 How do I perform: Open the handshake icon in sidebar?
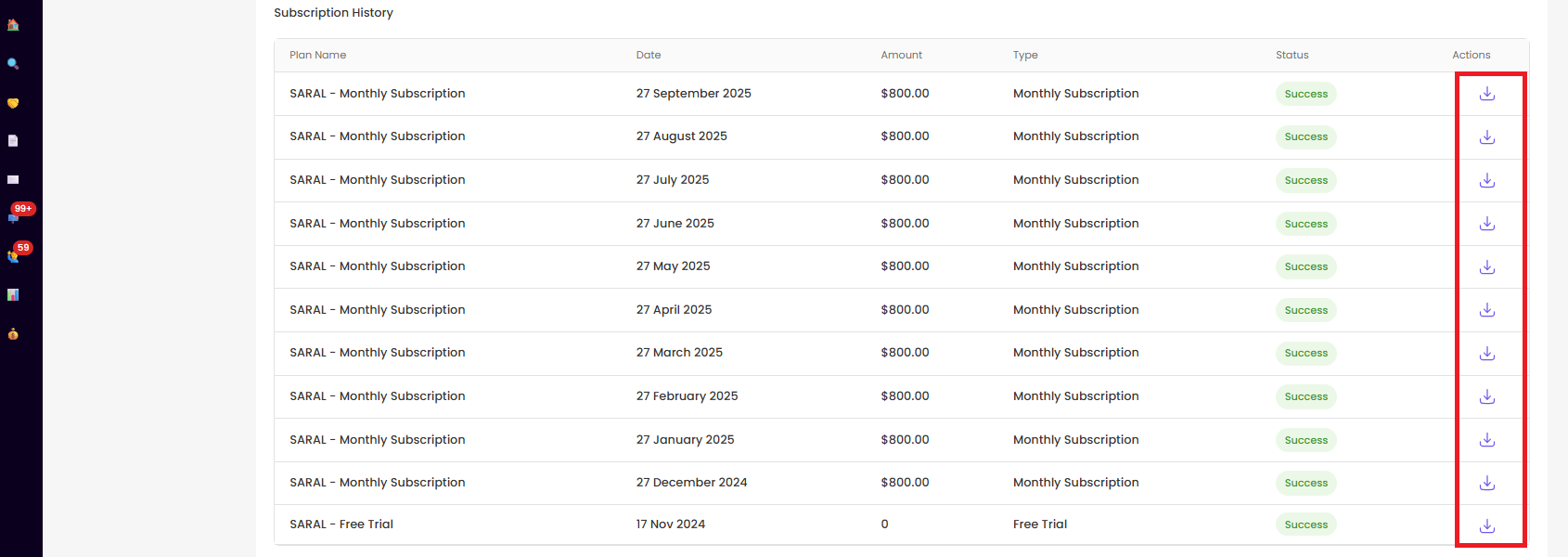pyautogui.click(x=13, y=103)
